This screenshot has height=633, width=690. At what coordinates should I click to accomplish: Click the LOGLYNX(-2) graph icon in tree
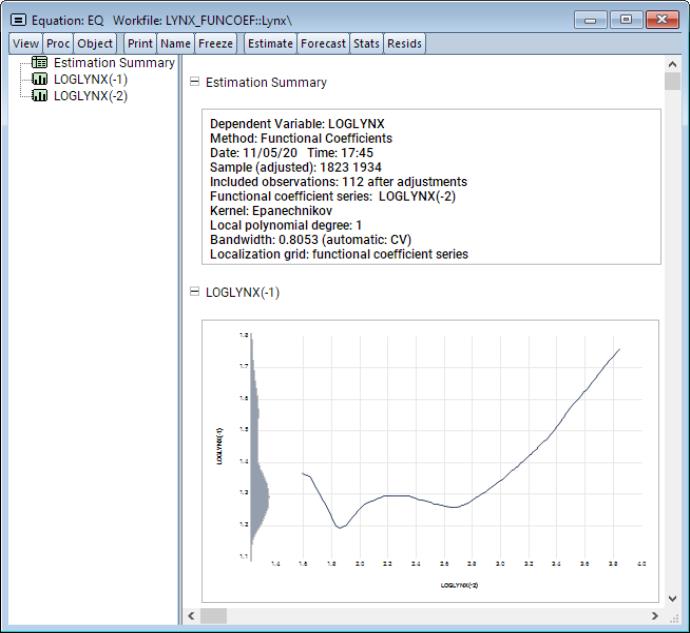41,96
